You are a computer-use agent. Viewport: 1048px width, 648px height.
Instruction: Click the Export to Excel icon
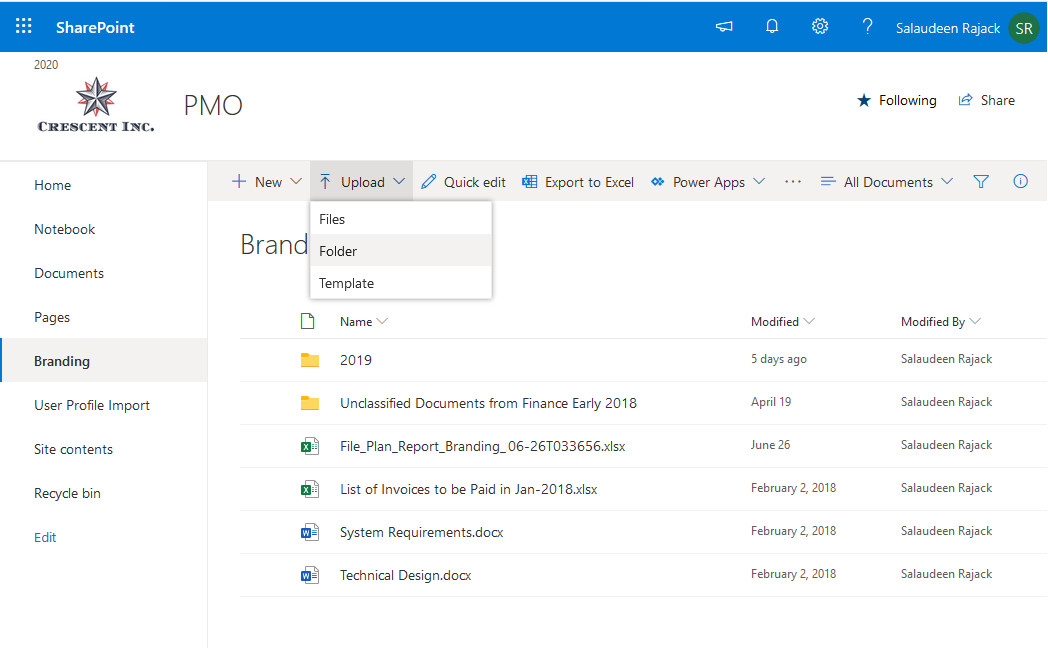click(528, 181)
